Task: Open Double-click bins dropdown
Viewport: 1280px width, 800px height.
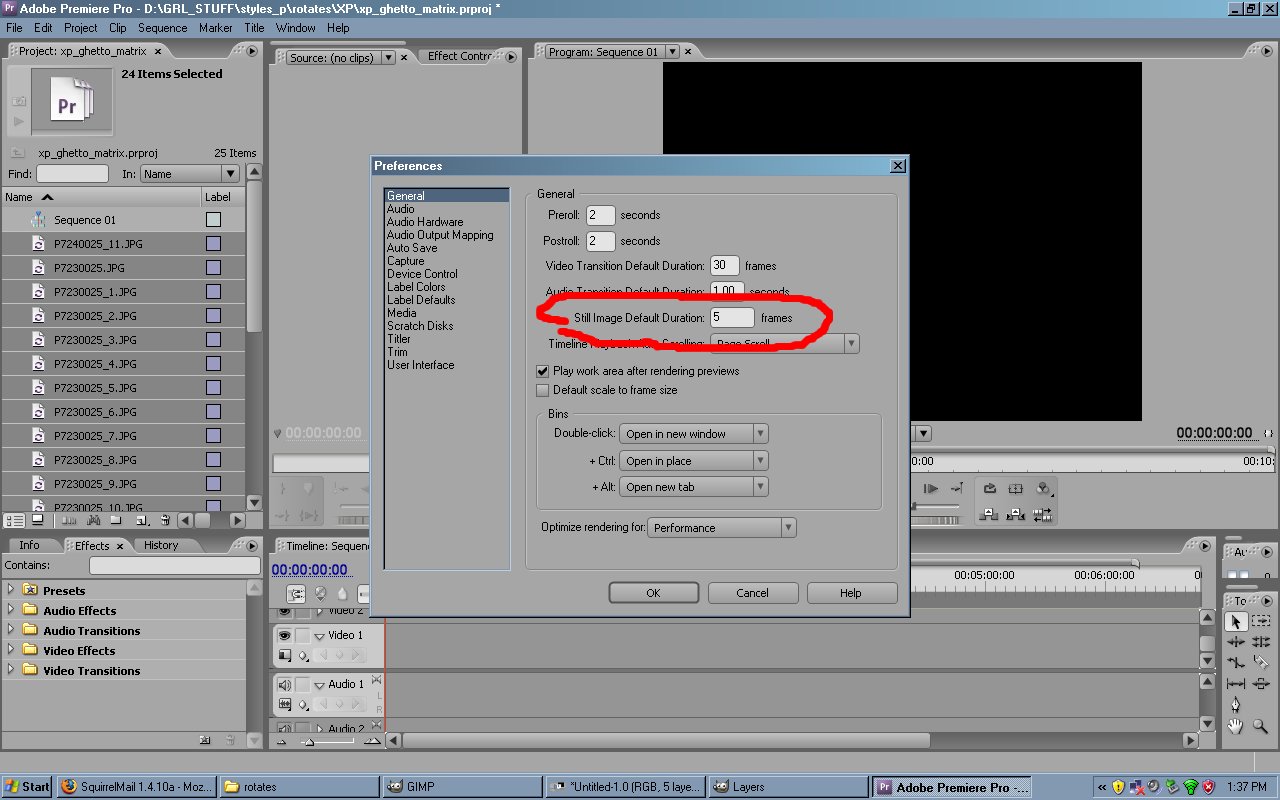Action: click(x=694, y=434)
